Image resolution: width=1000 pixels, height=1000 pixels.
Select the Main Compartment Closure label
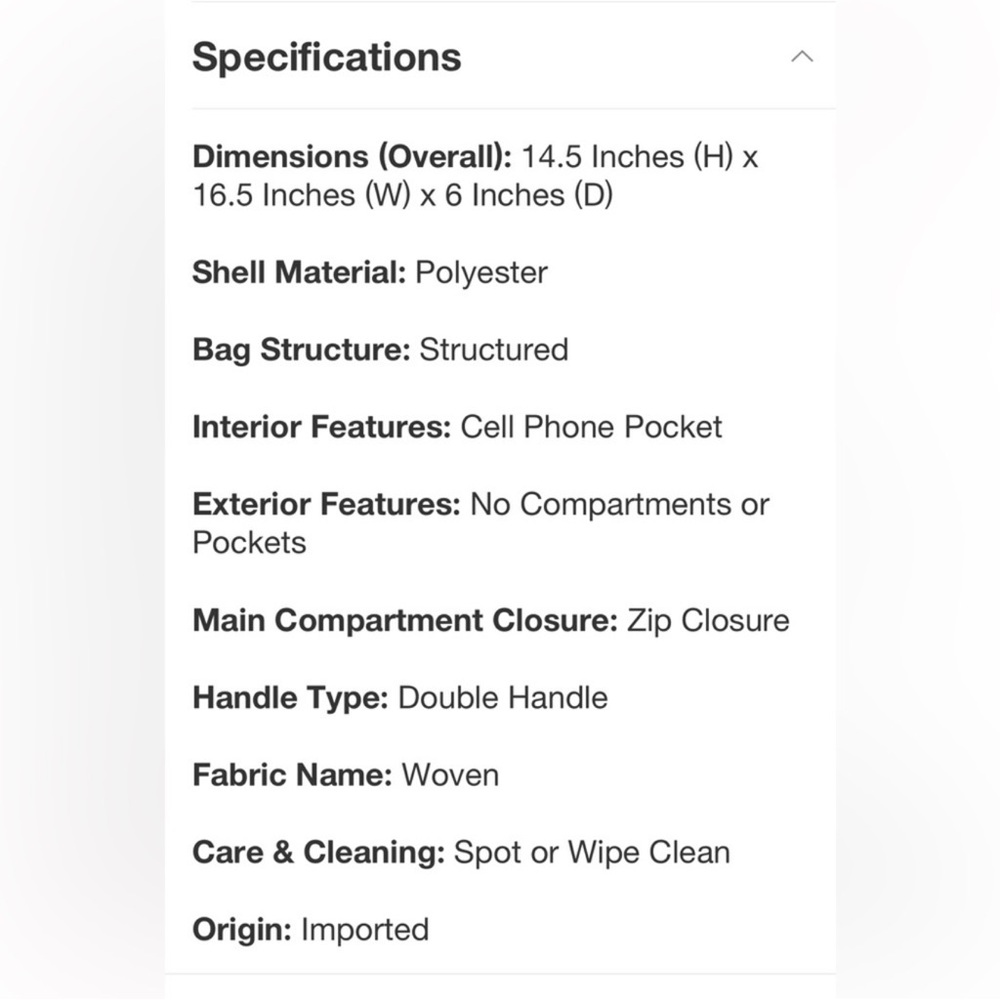(x=405, y=621)
